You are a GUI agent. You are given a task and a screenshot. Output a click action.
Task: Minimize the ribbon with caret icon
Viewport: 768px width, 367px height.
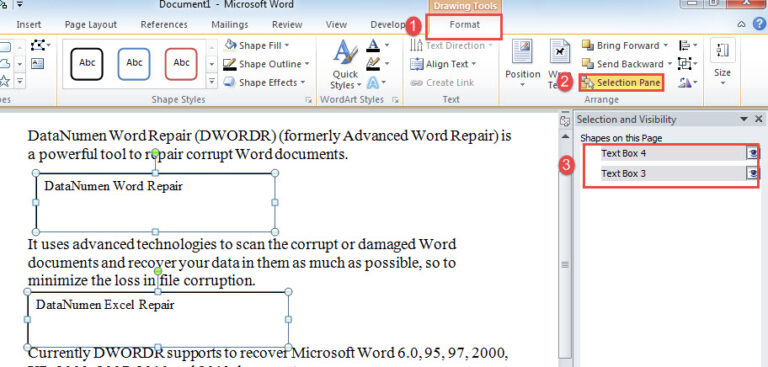(742, 24)
